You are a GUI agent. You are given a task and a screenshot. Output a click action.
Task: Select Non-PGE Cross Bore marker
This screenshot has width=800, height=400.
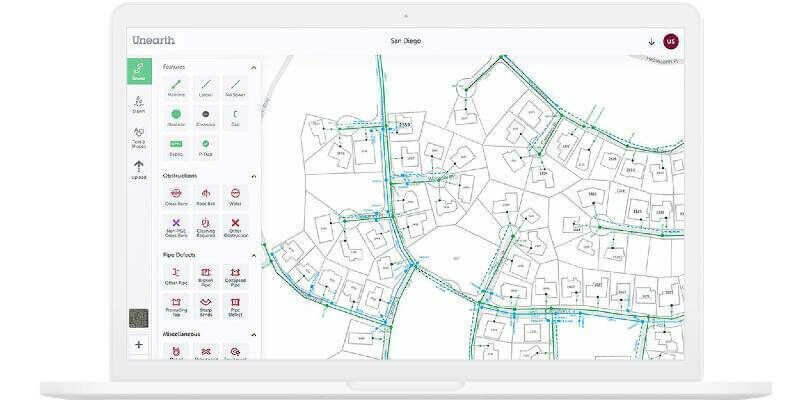[176, 227]
